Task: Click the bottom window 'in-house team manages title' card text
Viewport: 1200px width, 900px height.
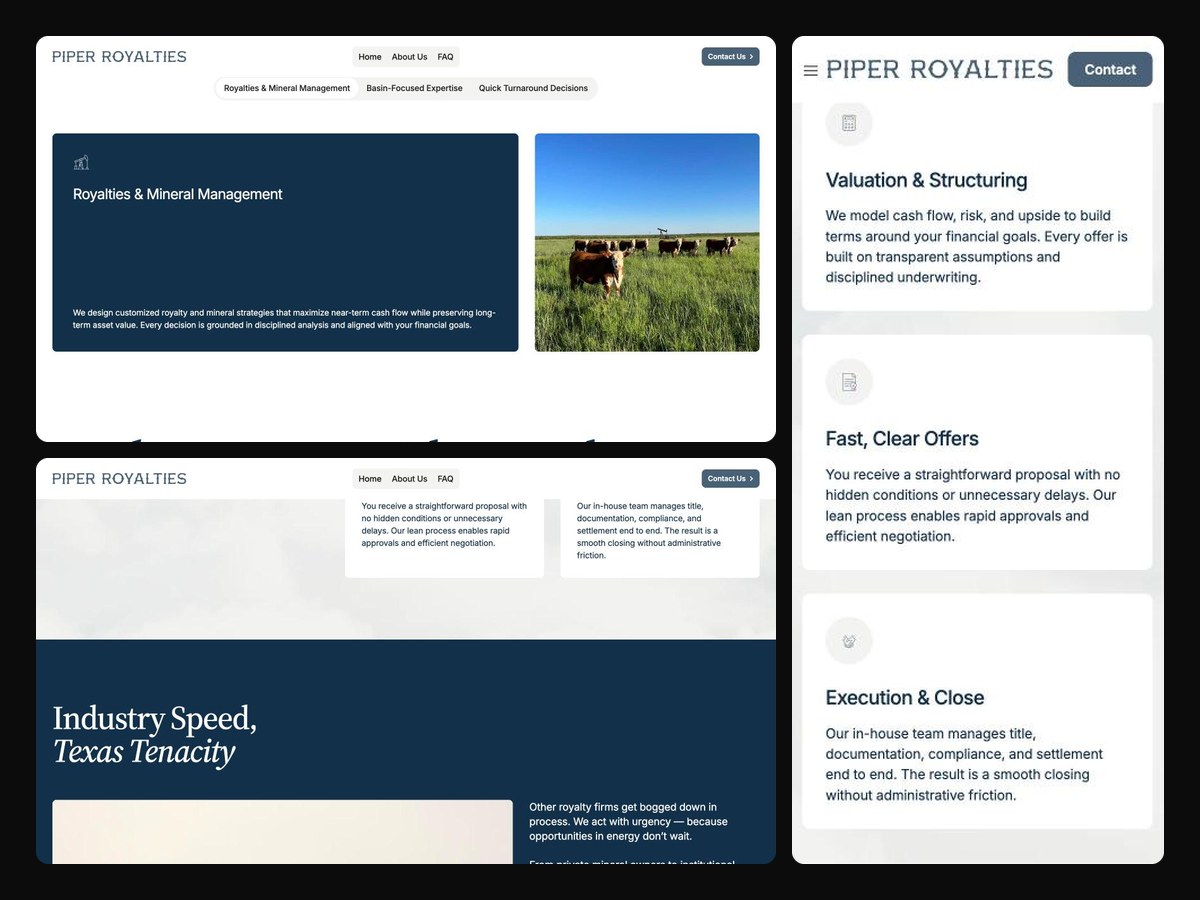Action: pos(649,531)
